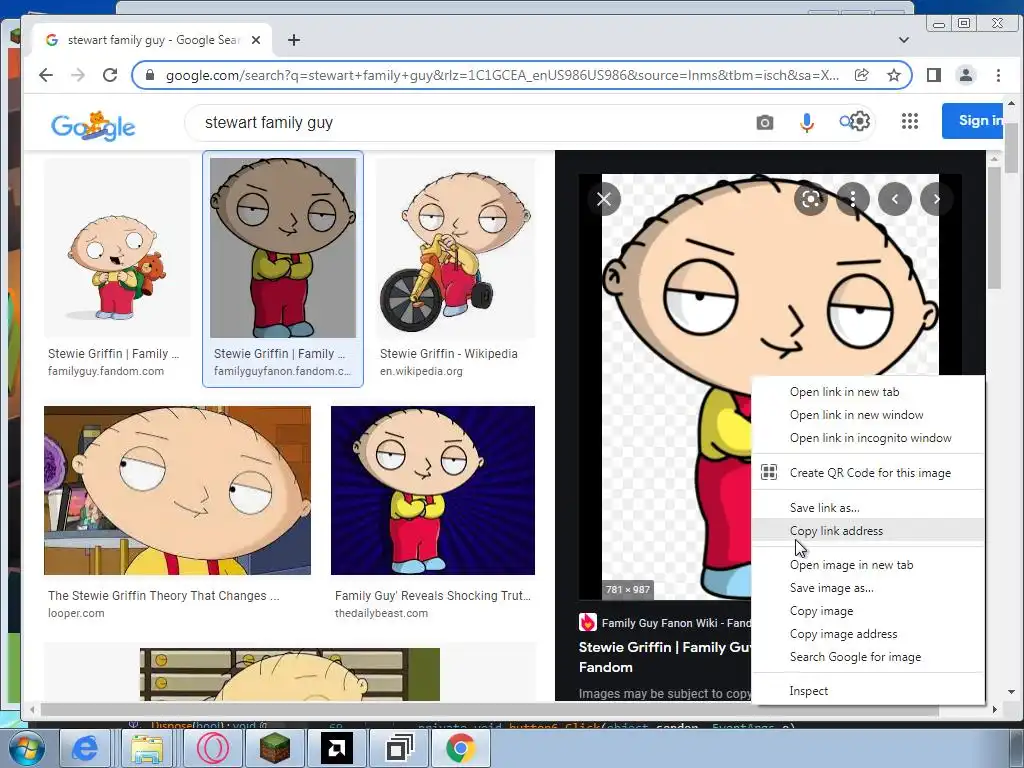Open Stewie with teddy bear thumbnail
The image size is (1024, 768).
click(117, 248)
